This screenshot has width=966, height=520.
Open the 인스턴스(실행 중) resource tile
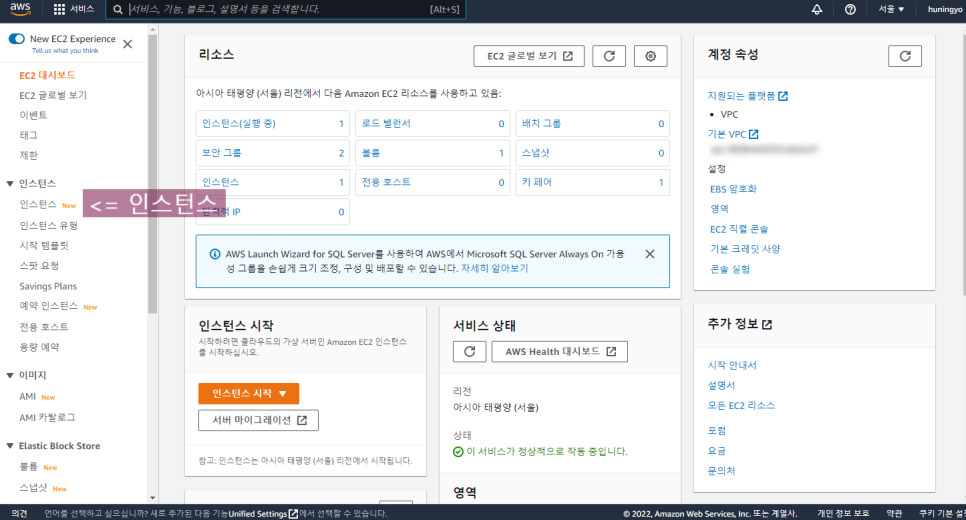[x=273, y=123]
